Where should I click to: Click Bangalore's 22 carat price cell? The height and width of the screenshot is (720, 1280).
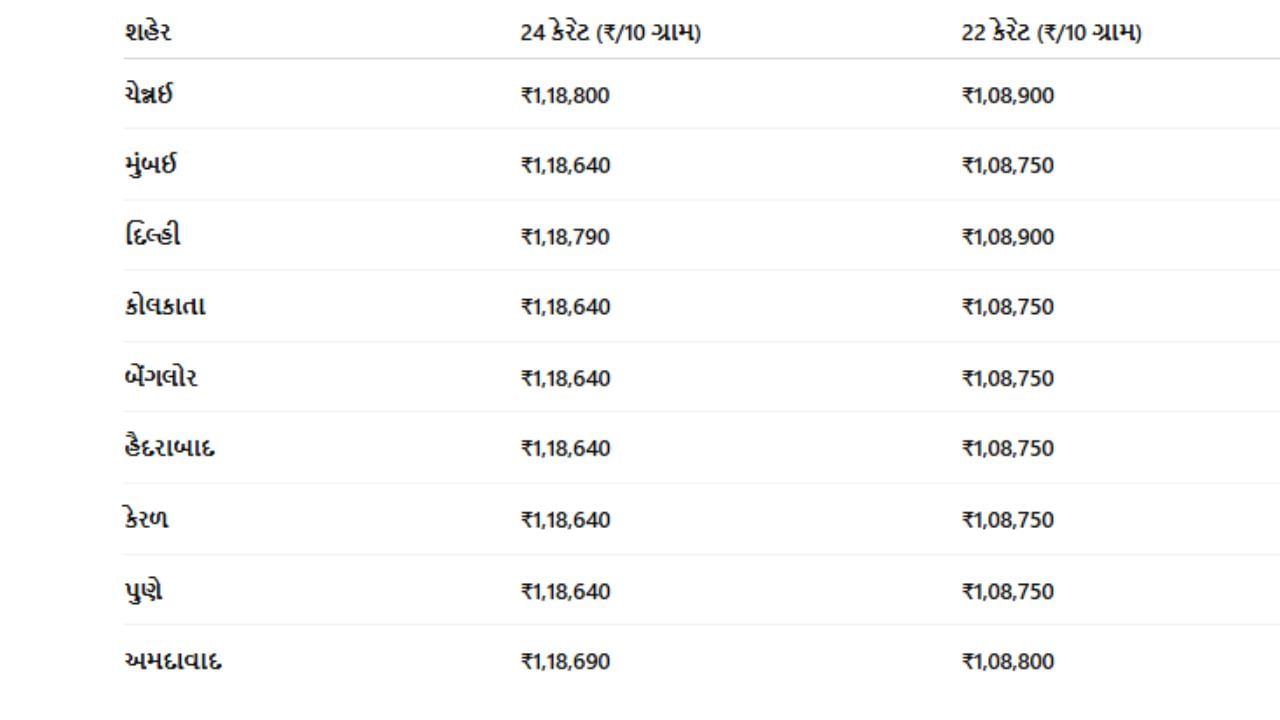pyautogui.click(x=1007, y=379)
